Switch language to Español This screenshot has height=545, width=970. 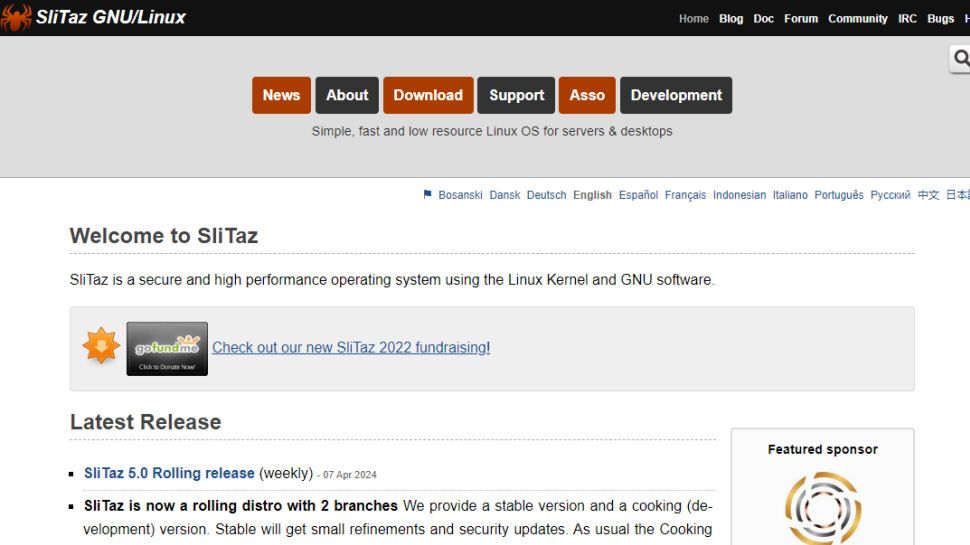638,195
